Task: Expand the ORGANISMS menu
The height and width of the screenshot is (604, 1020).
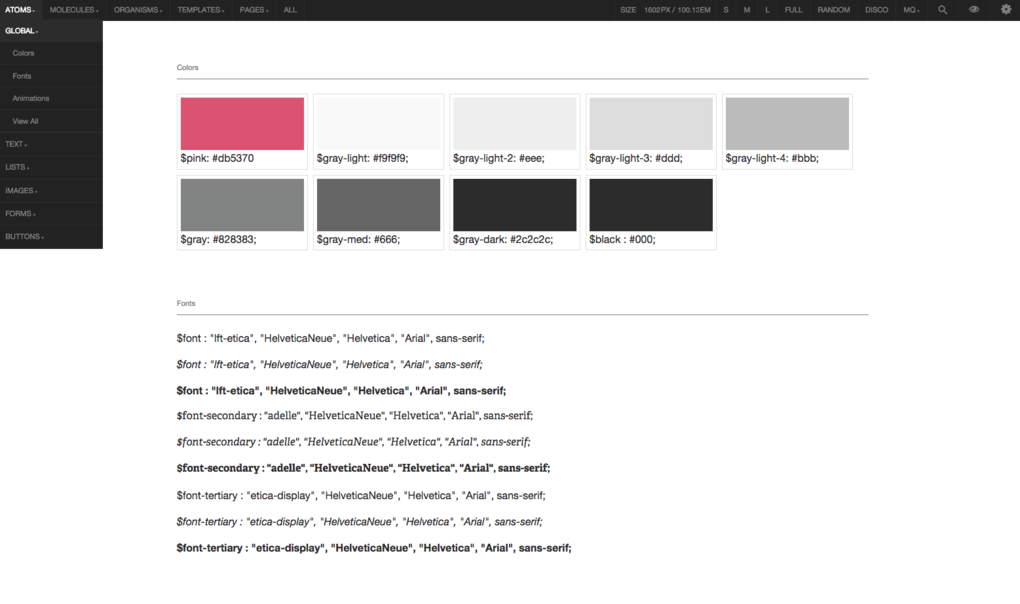Action: point(138,10)
